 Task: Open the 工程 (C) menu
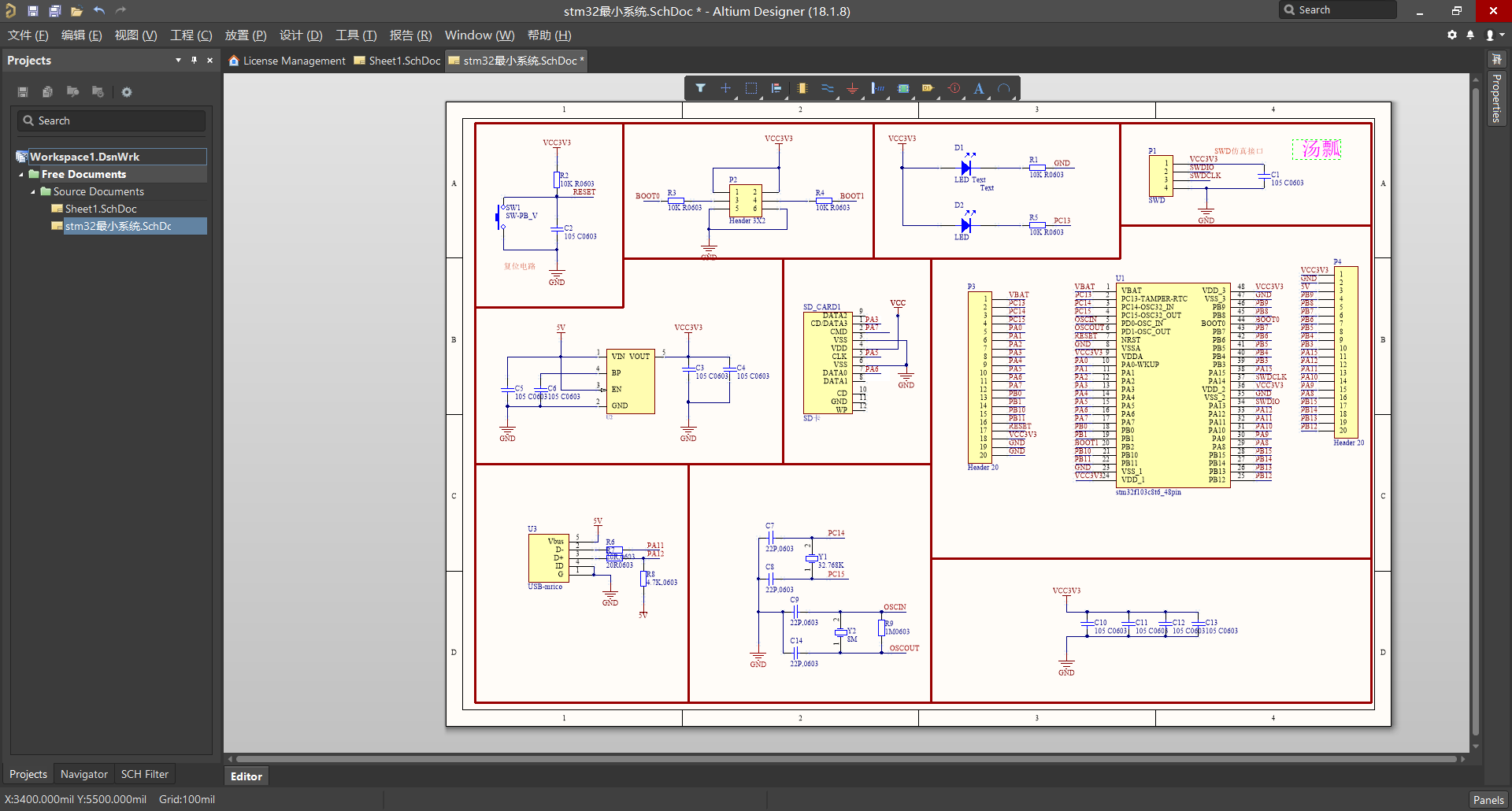[x=191, y=35]
